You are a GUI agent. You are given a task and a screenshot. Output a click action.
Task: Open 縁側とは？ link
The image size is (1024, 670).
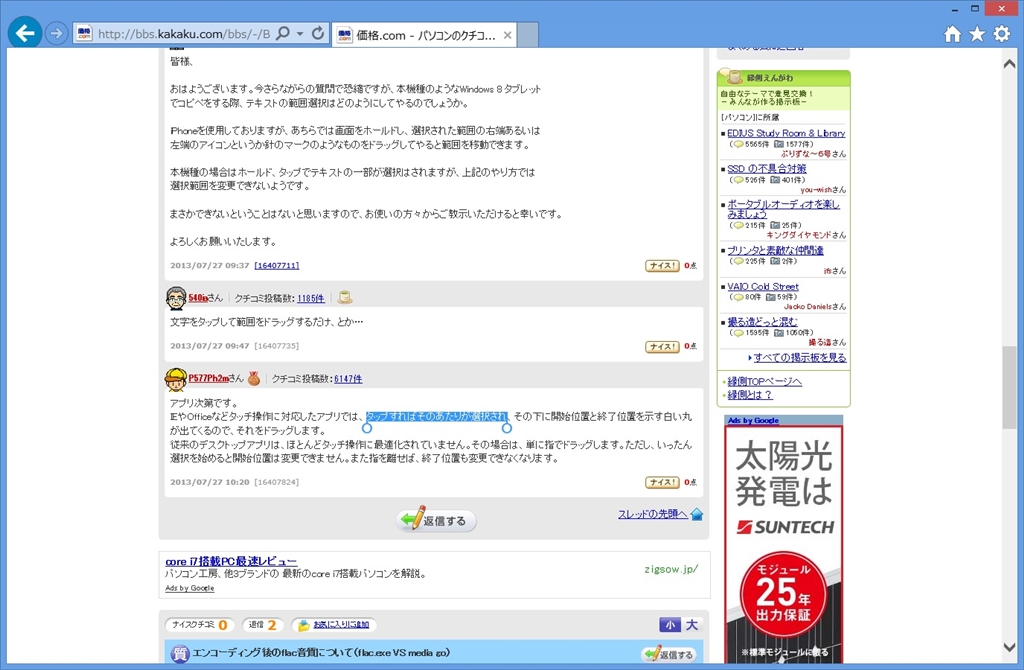click(x=750, y=396)
